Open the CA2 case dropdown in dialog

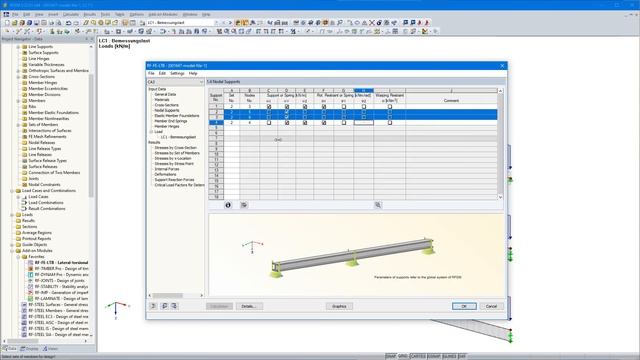201,82
